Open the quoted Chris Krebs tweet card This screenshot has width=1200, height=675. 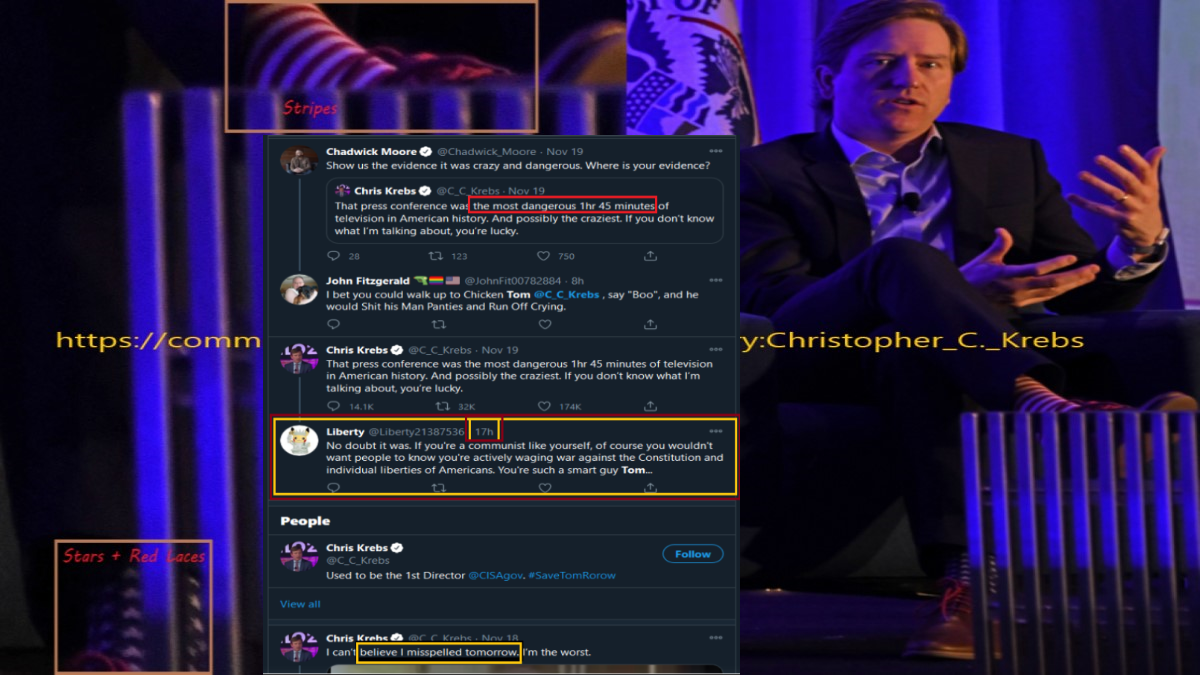(525, 211)
